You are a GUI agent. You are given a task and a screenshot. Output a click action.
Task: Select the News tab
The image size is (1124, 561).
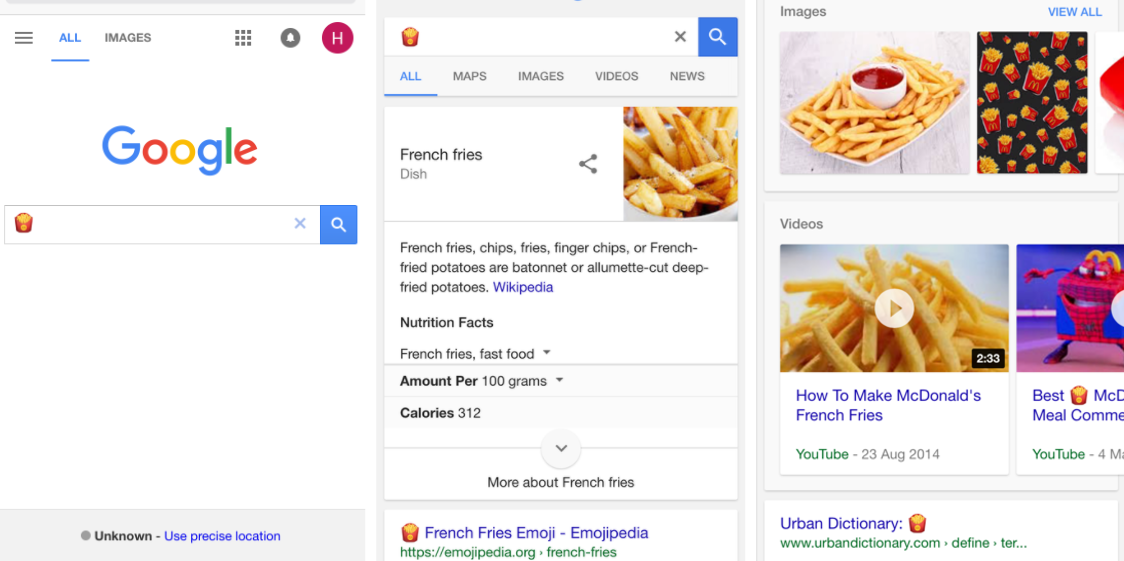(x=687, y=76)
